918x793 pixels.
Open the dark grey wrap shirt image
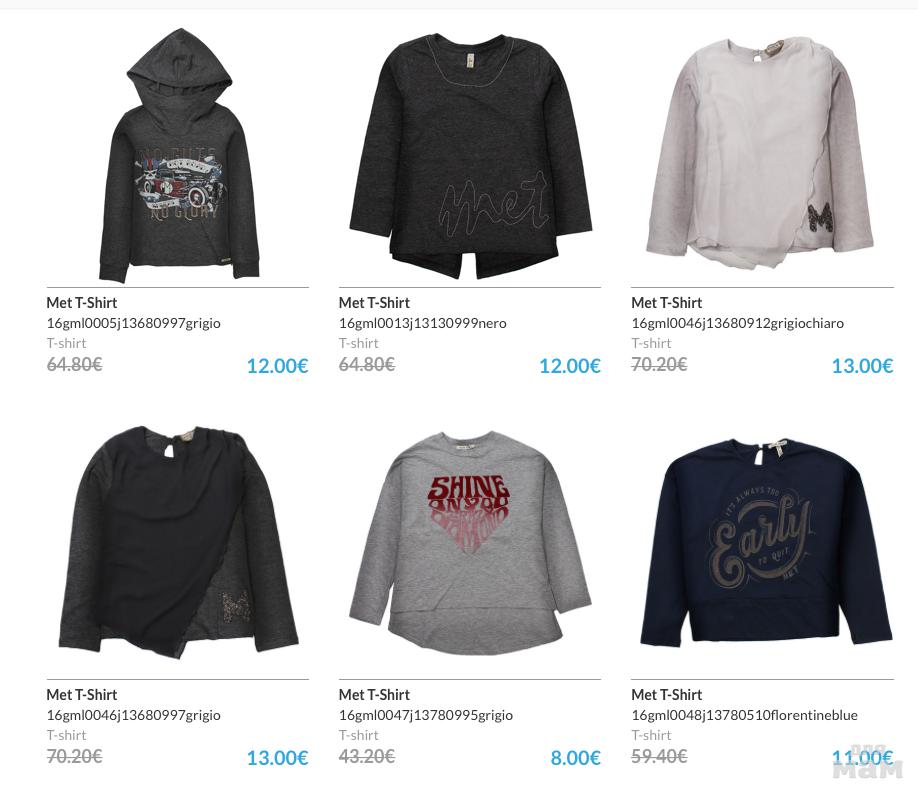point(179,542)
